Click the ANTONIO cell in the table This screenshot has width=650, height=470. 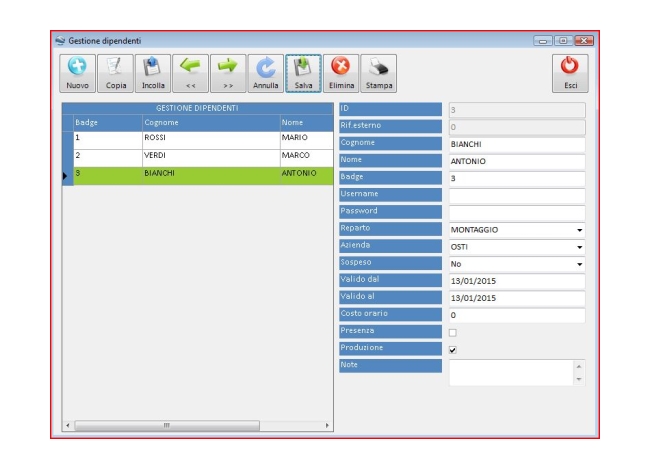[x=306, y=176]
